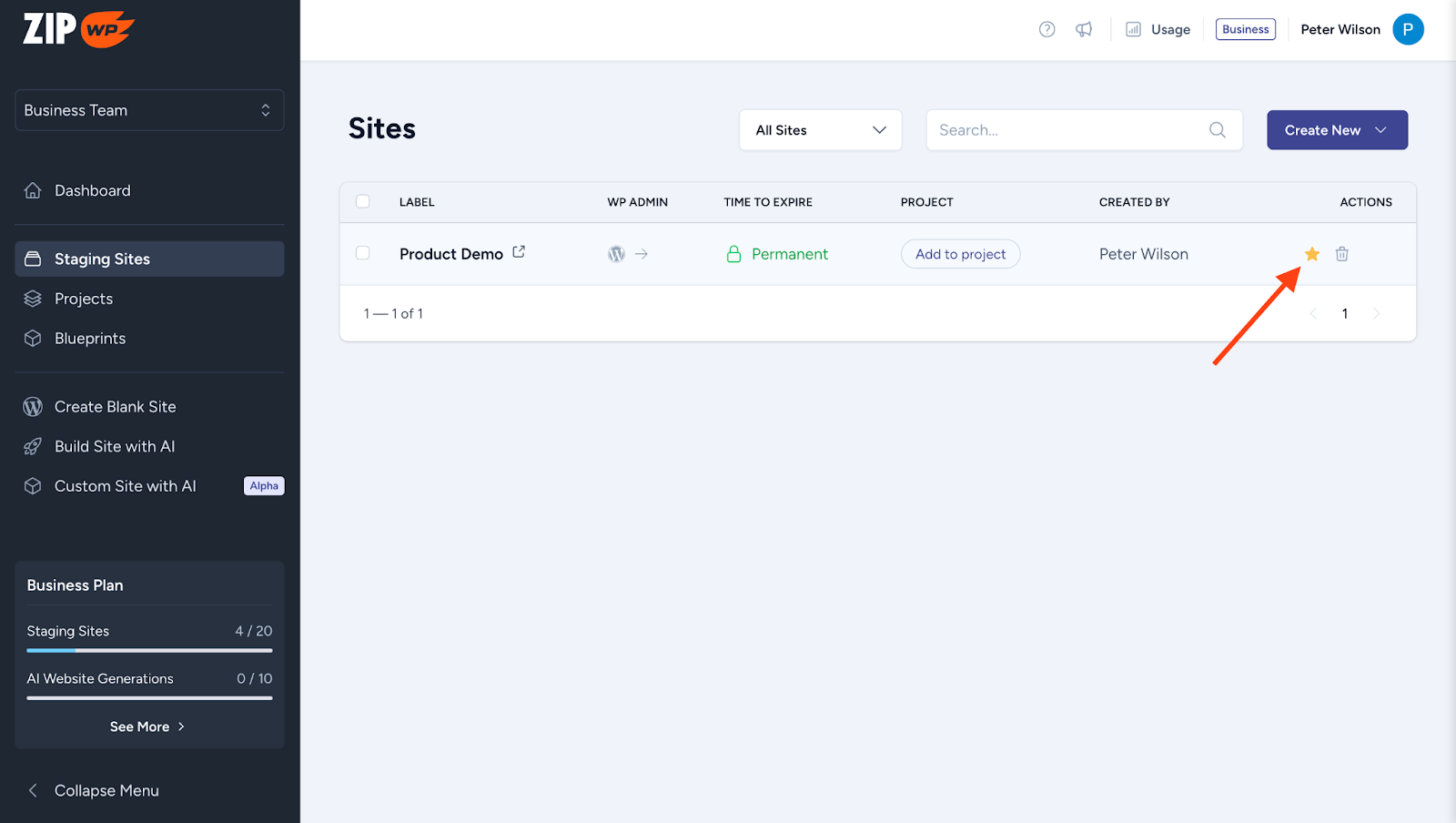Select the checkbox for Product Demo row

coord(363,253)
